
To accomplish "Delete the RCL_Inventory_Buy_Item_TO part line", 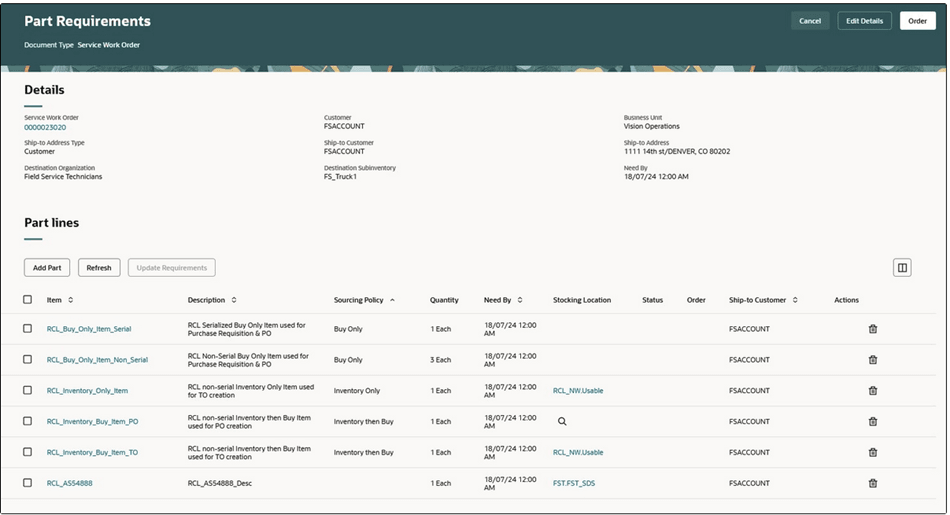I will [872, 453].
